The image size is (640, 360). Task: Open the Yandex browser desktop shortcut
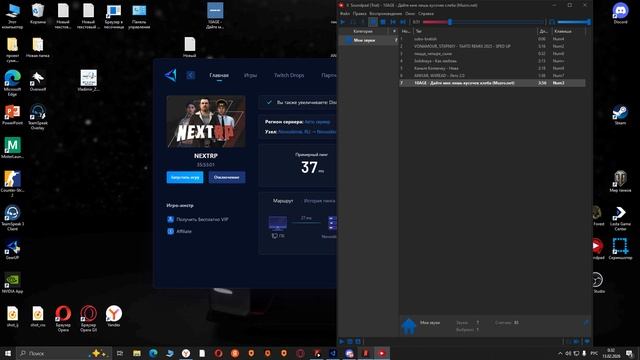(x=113, y=316)
